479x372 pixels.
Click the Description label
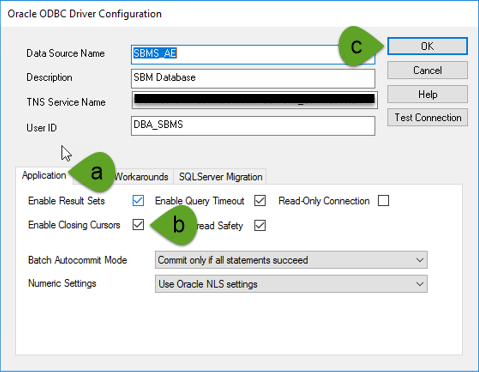(49, 77)
